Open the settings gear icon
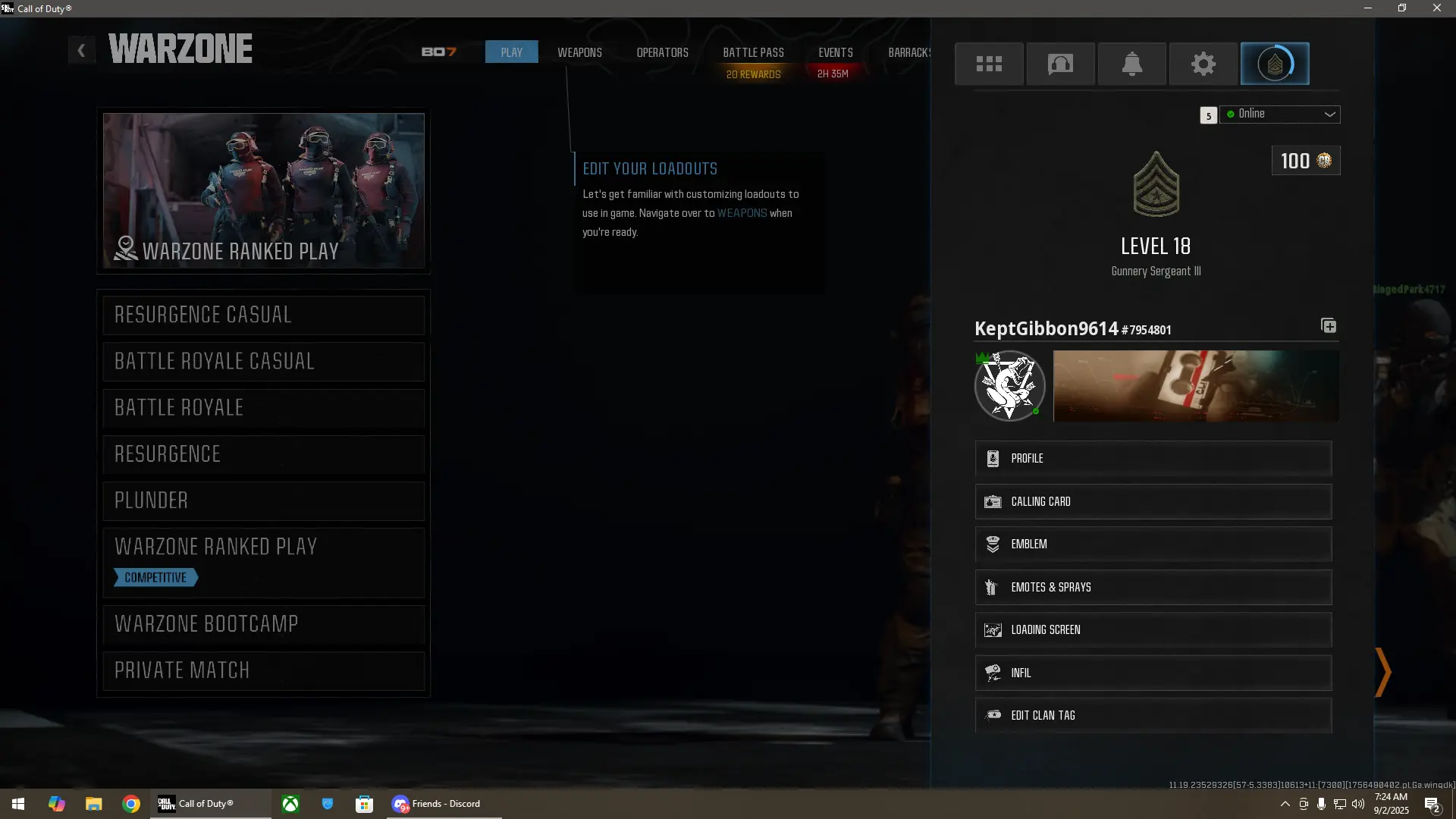The height and width of the screenshot is (819, 1456). tap(1203, 64)
